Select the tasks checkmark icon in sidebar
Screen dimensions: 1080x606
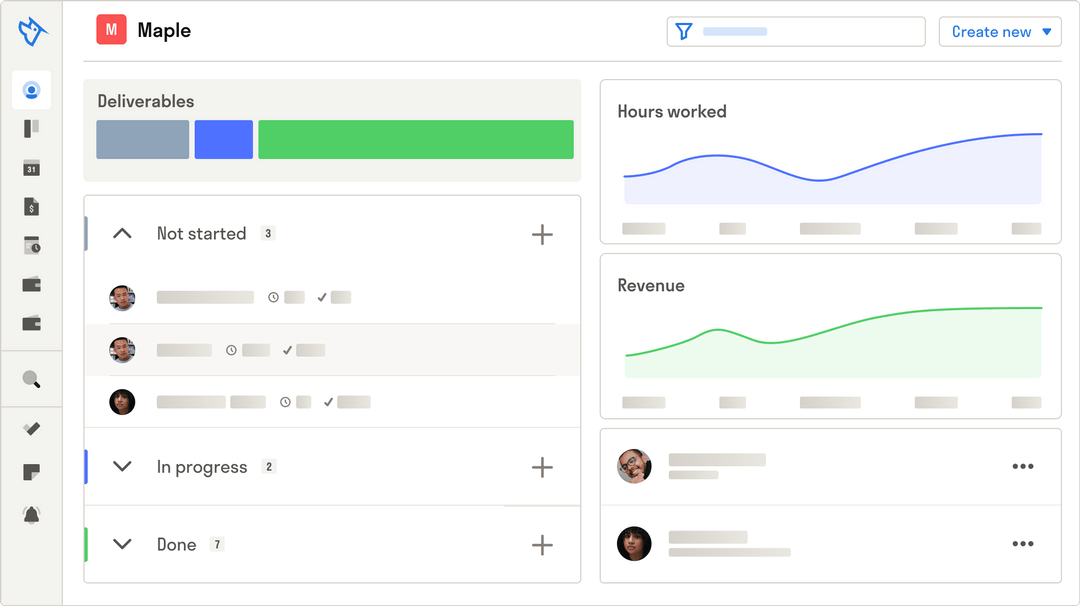[32, 429]
